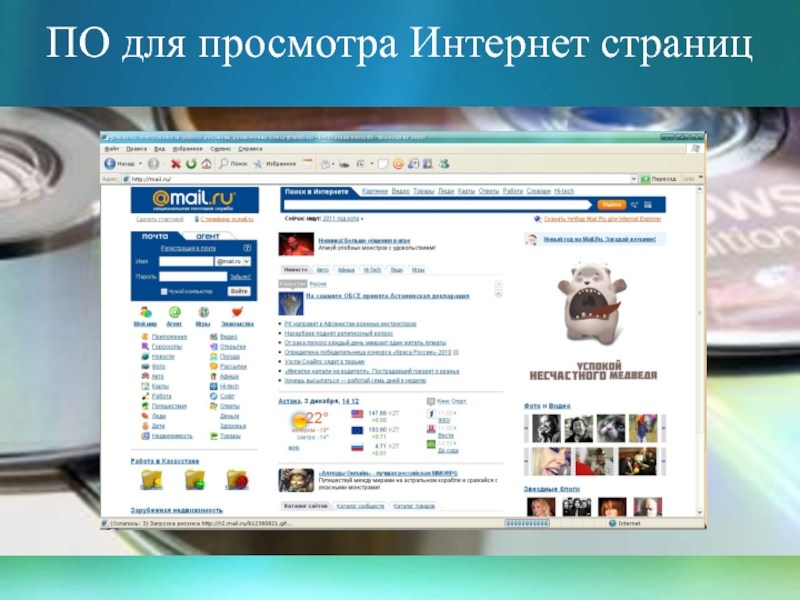Click the Мой мир icon
800x600 pixels.
[x=146, y=312]
